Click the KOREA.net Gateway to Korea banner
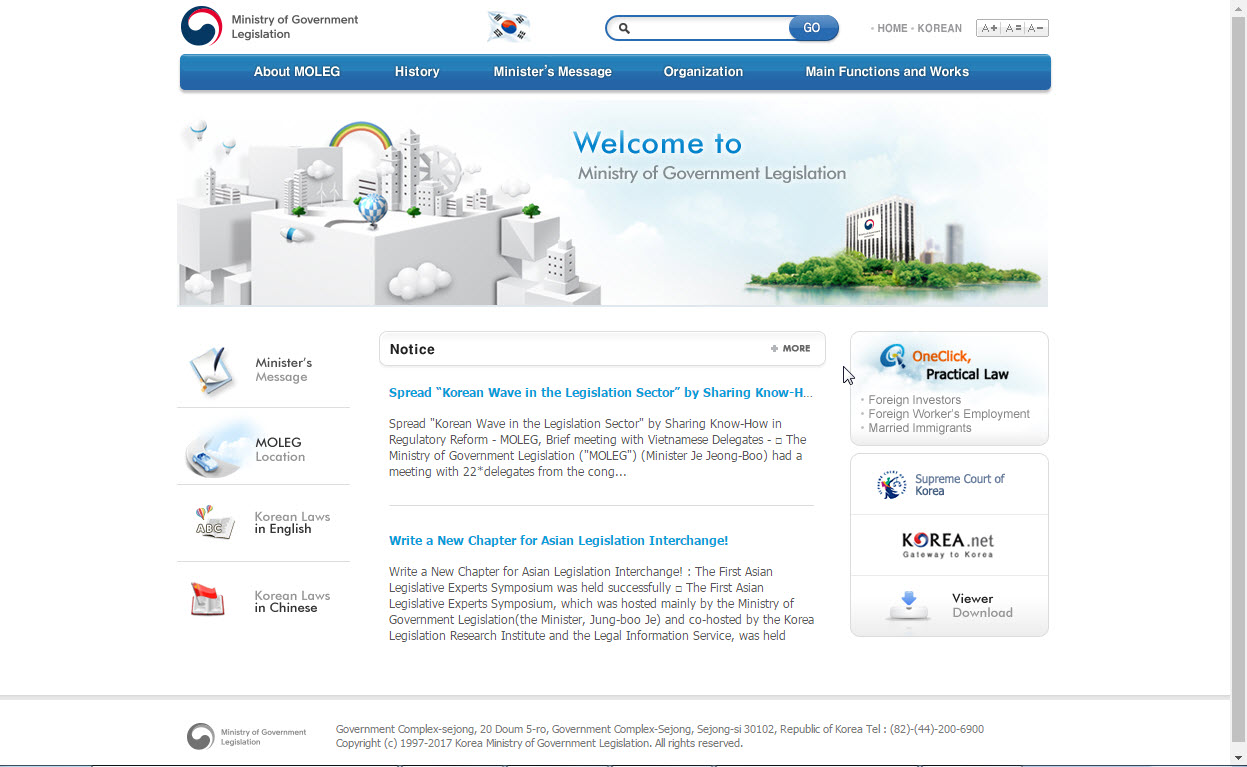1247x767 pixels. coord(948,545)
